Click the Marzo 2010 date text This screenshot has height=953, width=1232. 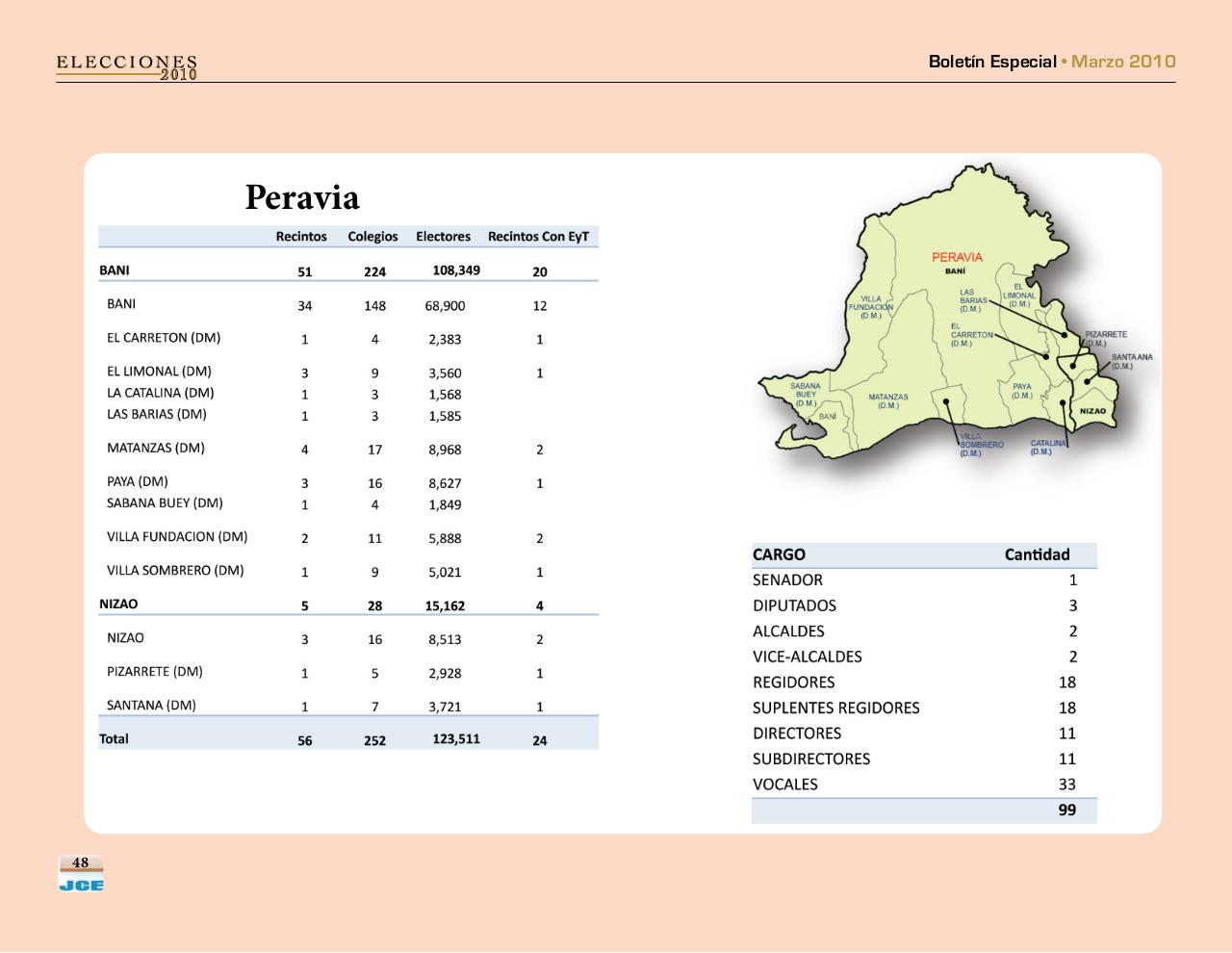click(1123, 62)
